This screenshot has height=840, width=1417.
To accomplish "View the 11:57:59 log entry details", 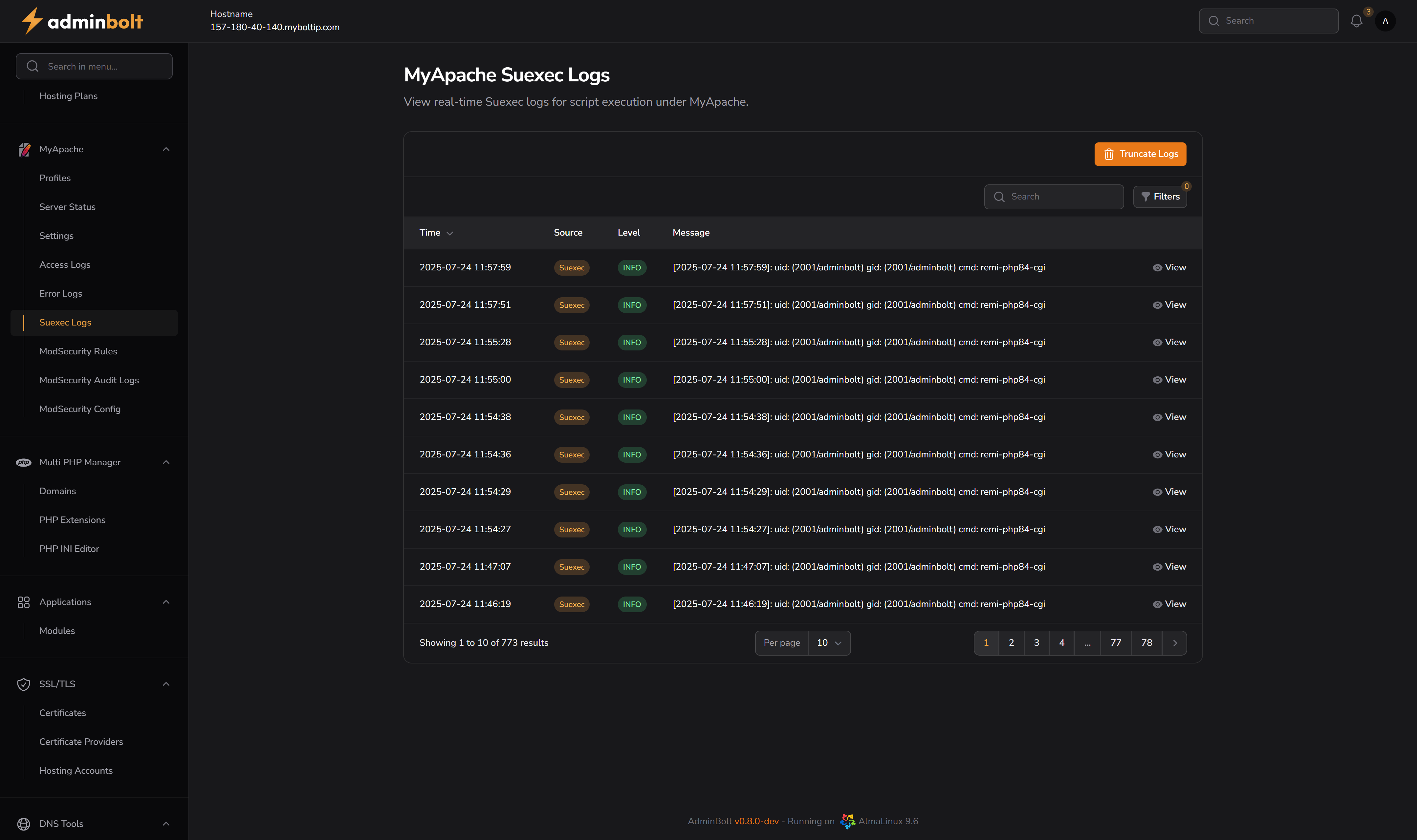I will 1168,267.
